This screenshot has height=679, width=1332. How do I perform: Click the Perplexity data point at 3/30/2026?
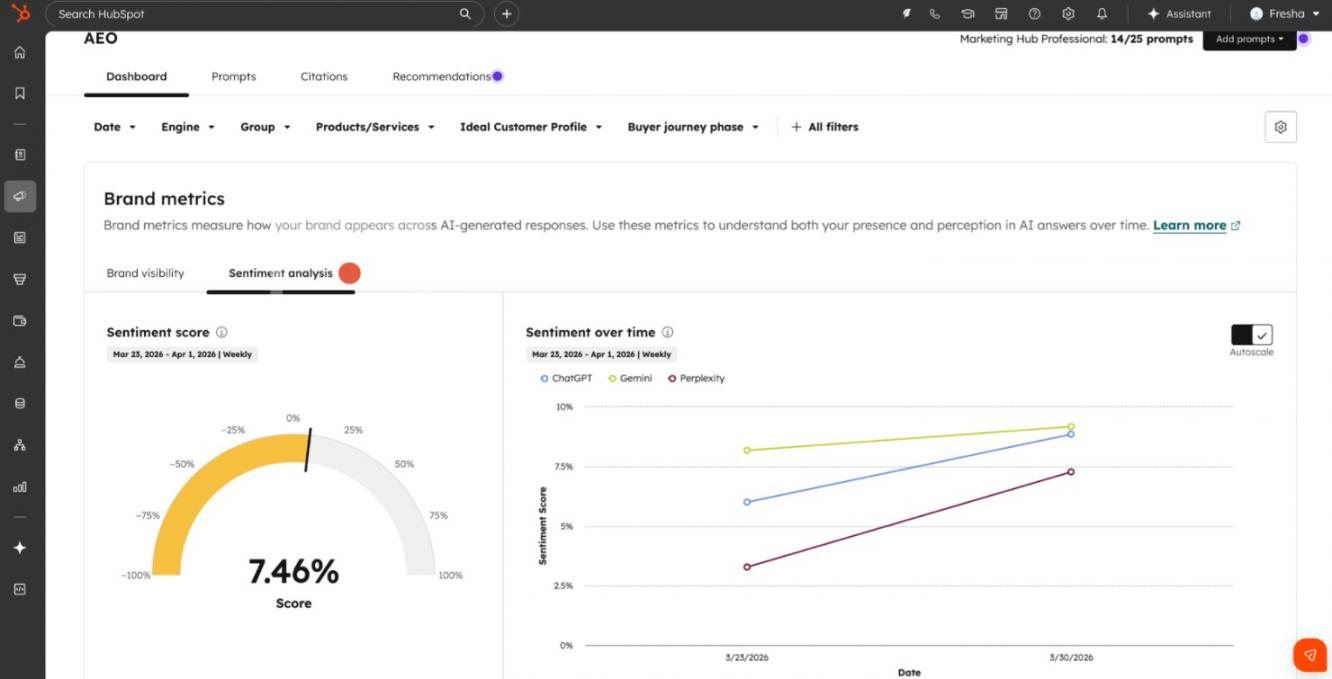(1071, 472)
